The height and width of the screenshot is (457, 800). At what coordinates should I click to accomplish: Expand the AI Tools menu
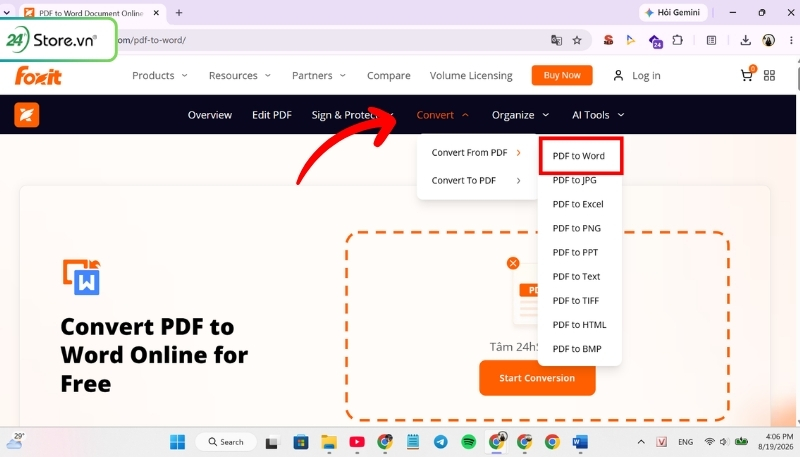pos(598,115)
